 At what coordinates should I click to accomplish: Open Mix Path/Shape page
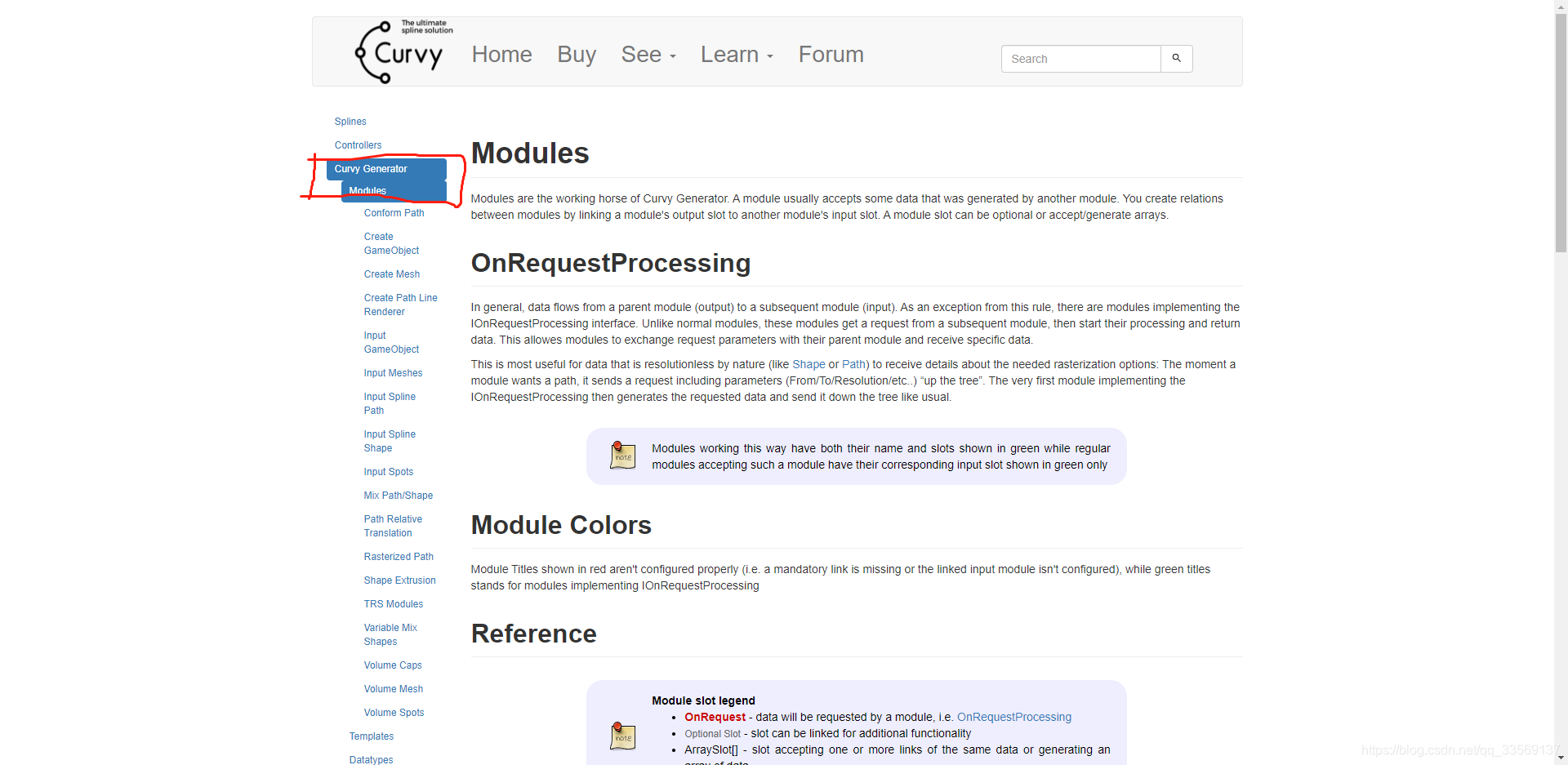coord(399,496)
